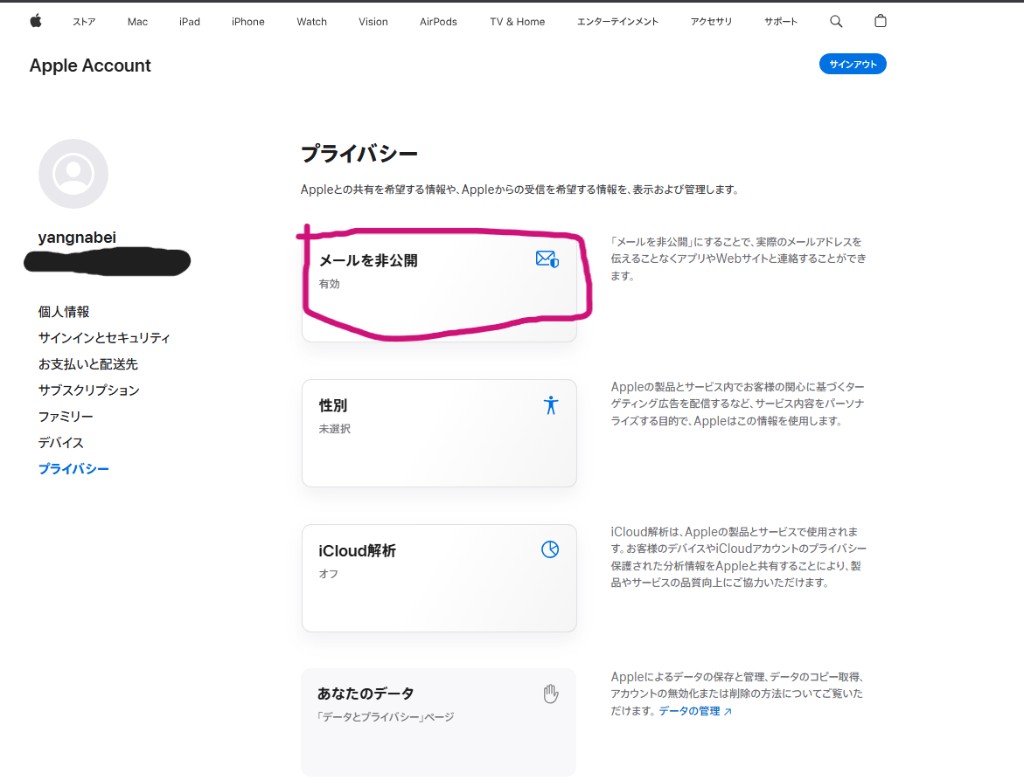Go to サインインとセキュリティ in sidebar

104,338
